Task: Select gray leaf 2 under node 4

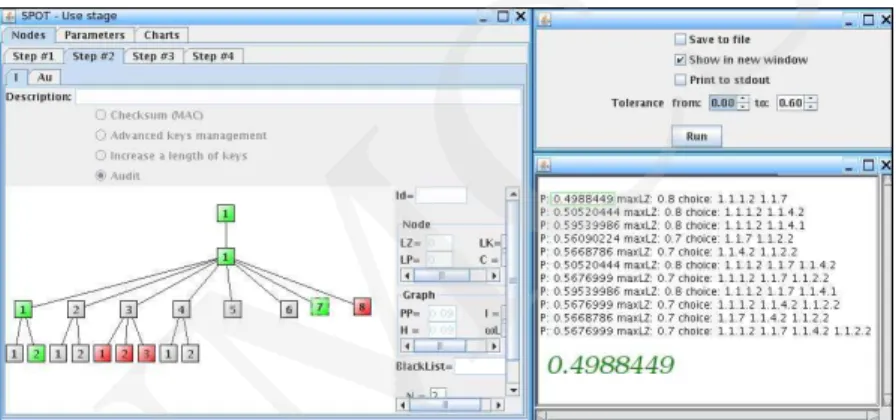Action: [x=190, y=354]
